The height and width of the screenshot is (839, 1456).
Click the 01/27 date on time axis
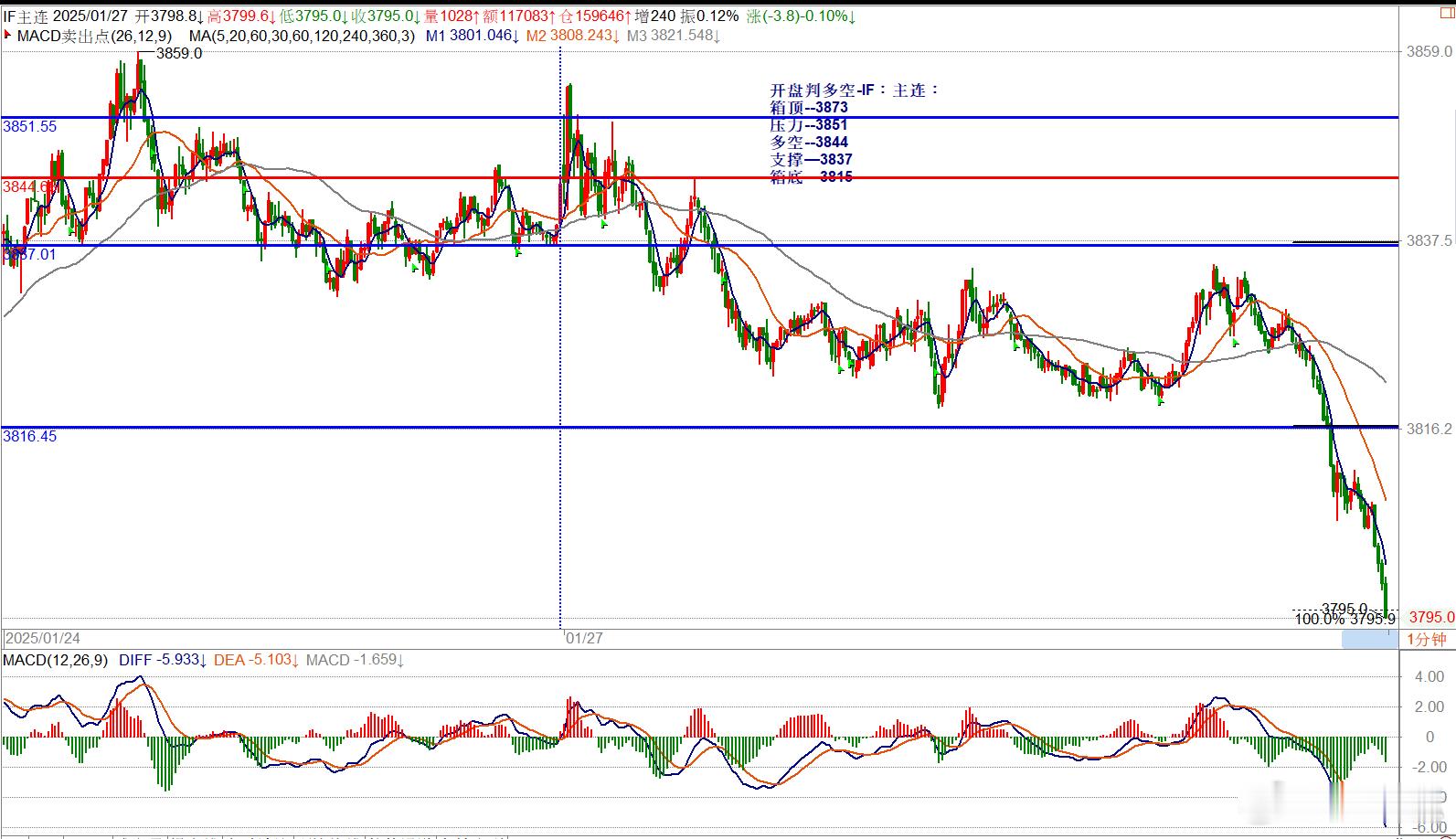click(x=584, y=638)
